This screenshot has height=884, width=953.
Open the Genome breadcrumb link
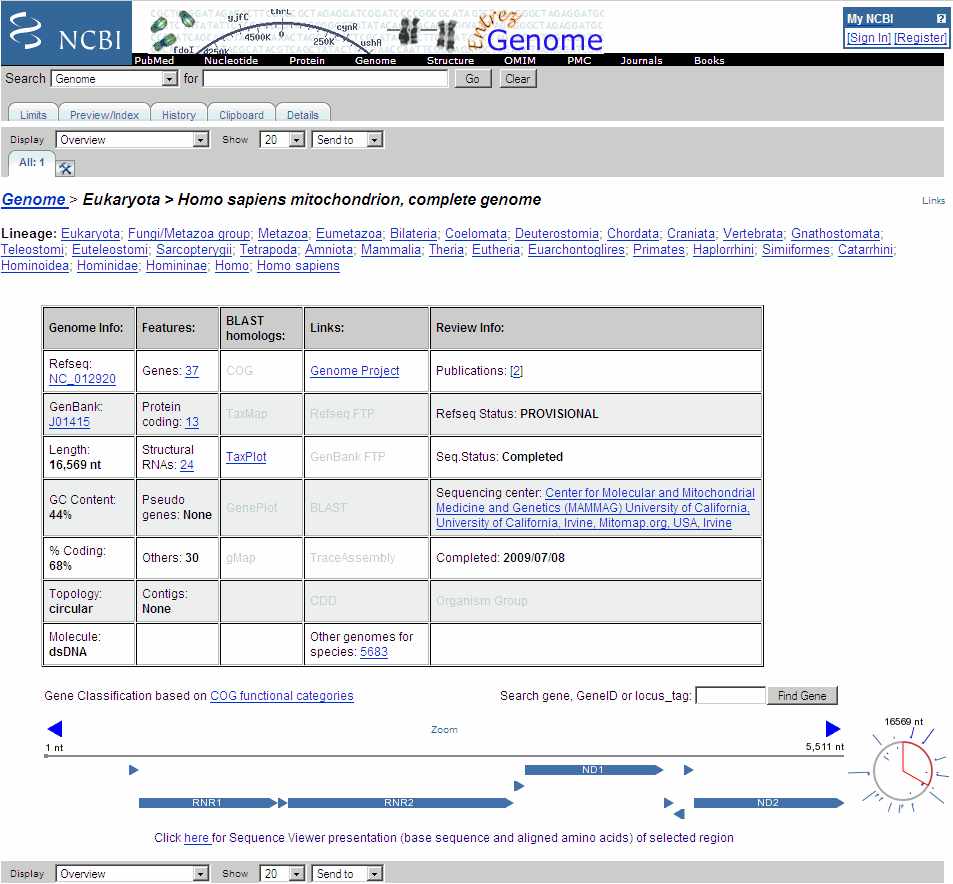(x=33, y=199)
